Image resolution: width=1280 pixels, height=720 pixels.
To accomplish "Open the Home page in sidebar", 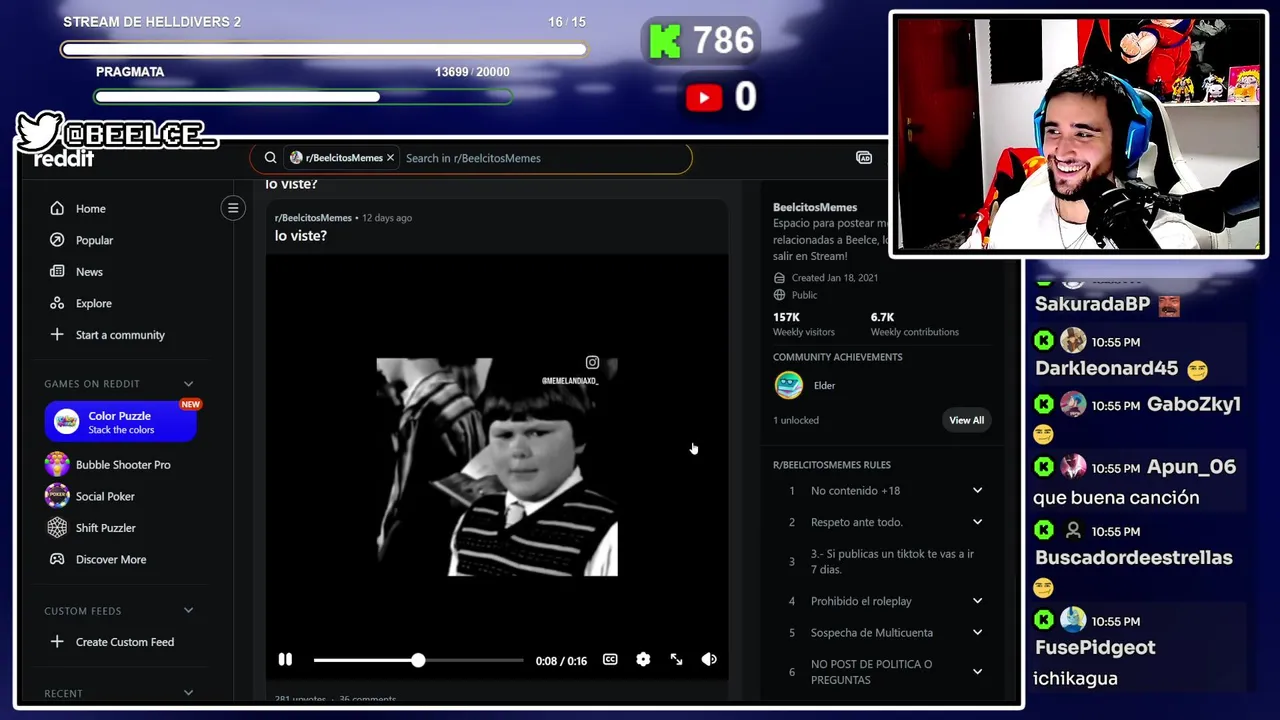I will (x=90, y=209).
